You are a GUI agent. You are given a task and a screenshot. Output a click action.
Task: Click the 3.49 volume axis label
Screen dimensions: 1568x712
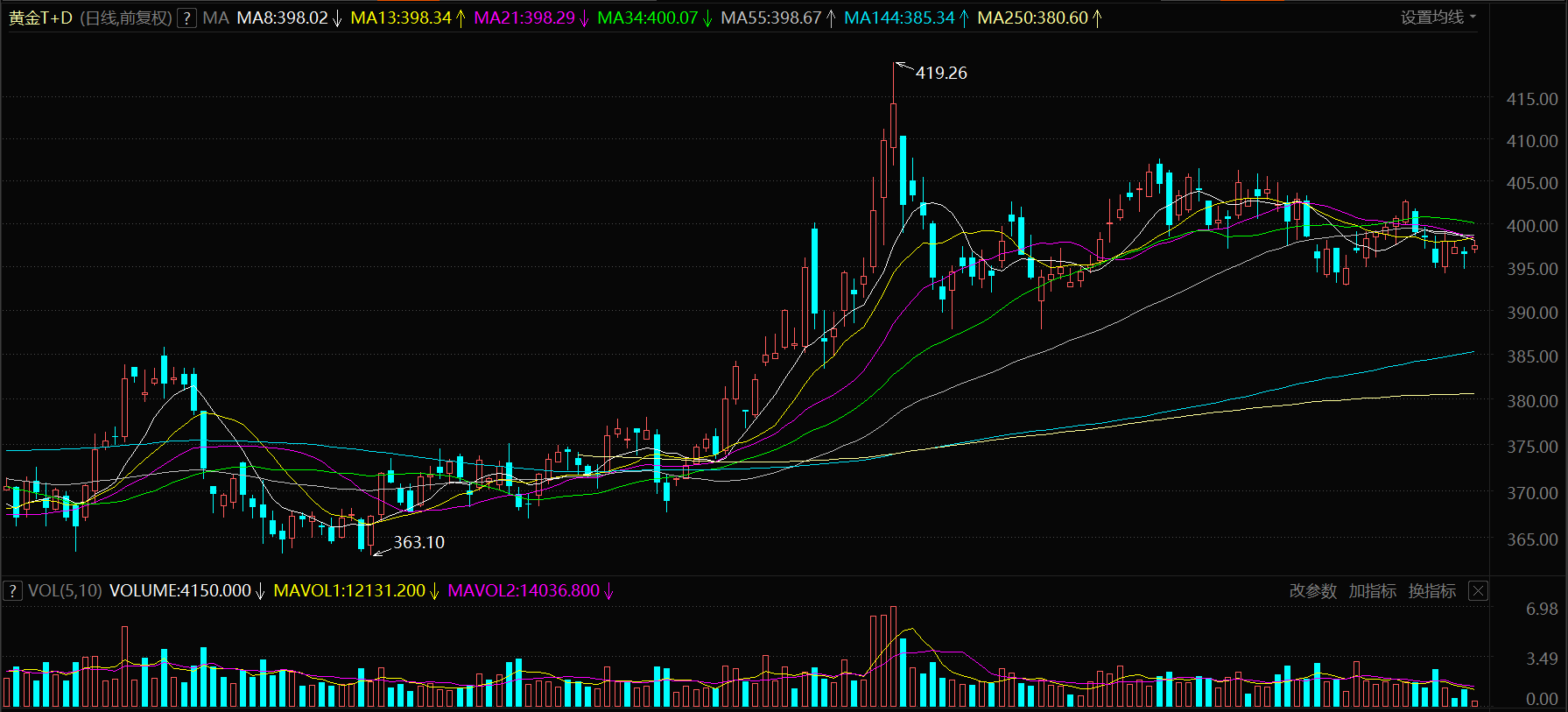(x=1542, y=659)
